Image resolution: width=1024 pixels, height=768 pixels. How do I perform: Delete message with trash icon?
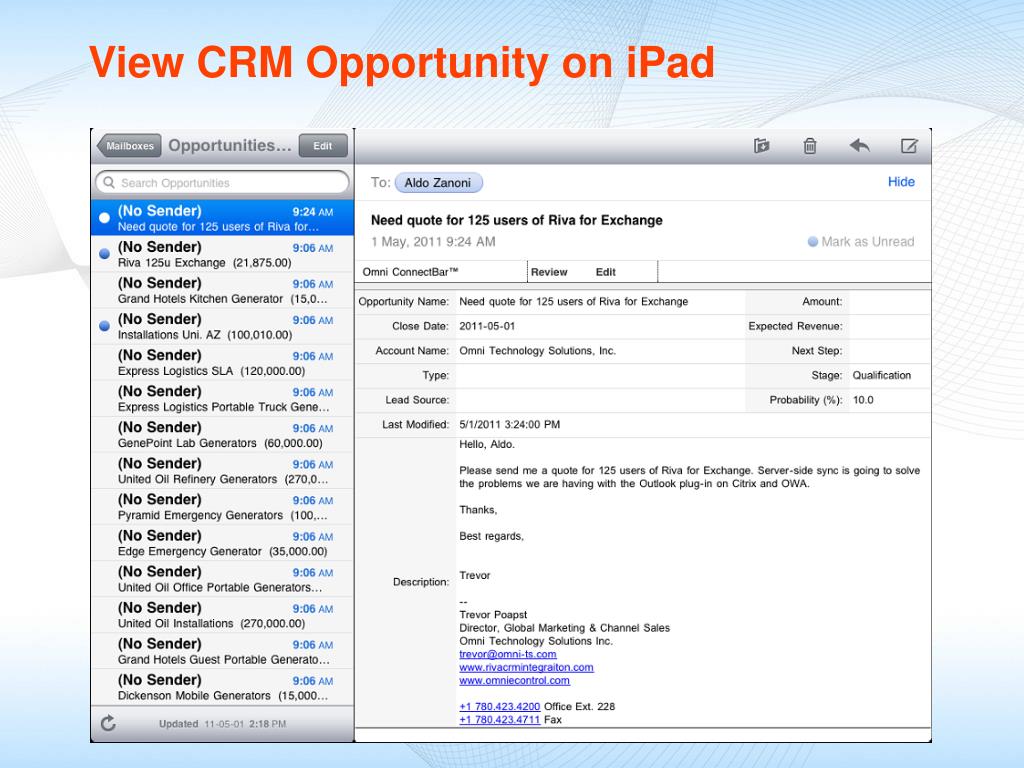coord(810,146)
